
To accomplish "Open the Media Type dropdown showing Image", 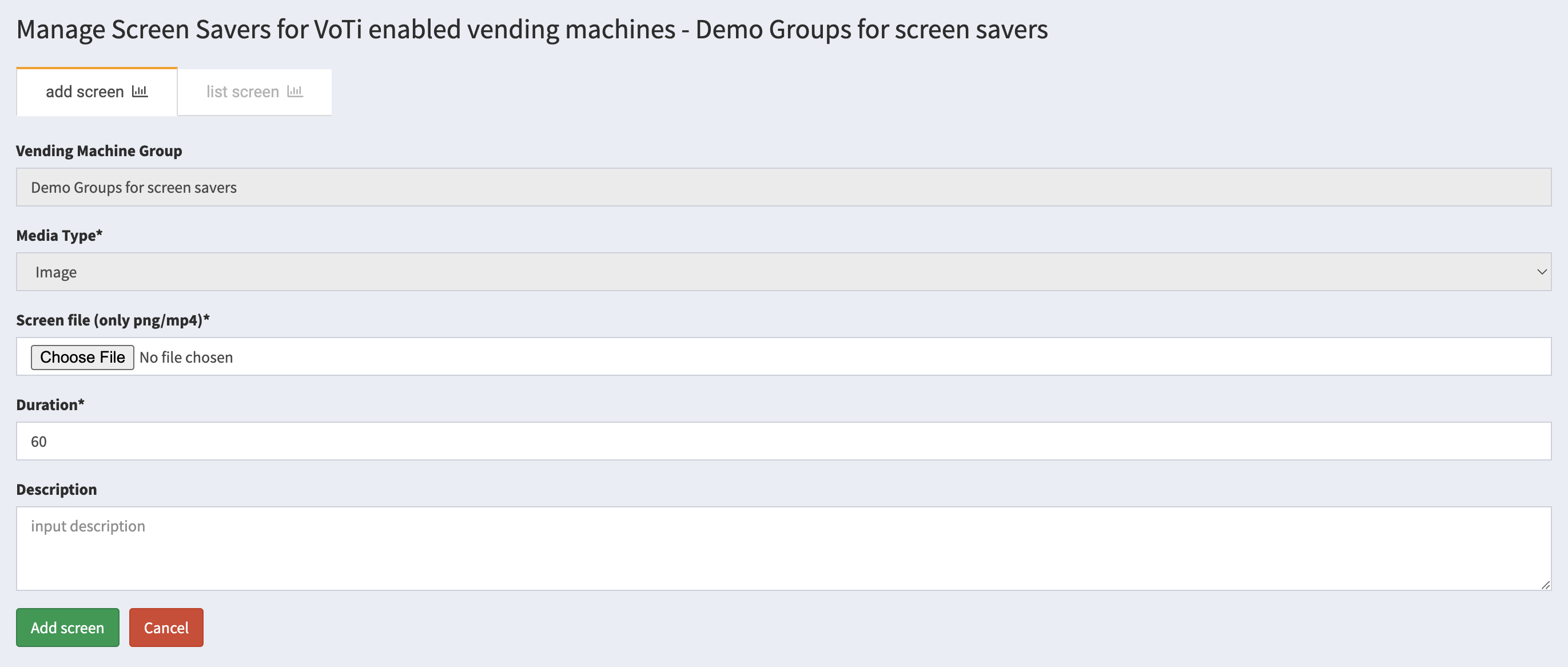I will [x=783, y=272].
